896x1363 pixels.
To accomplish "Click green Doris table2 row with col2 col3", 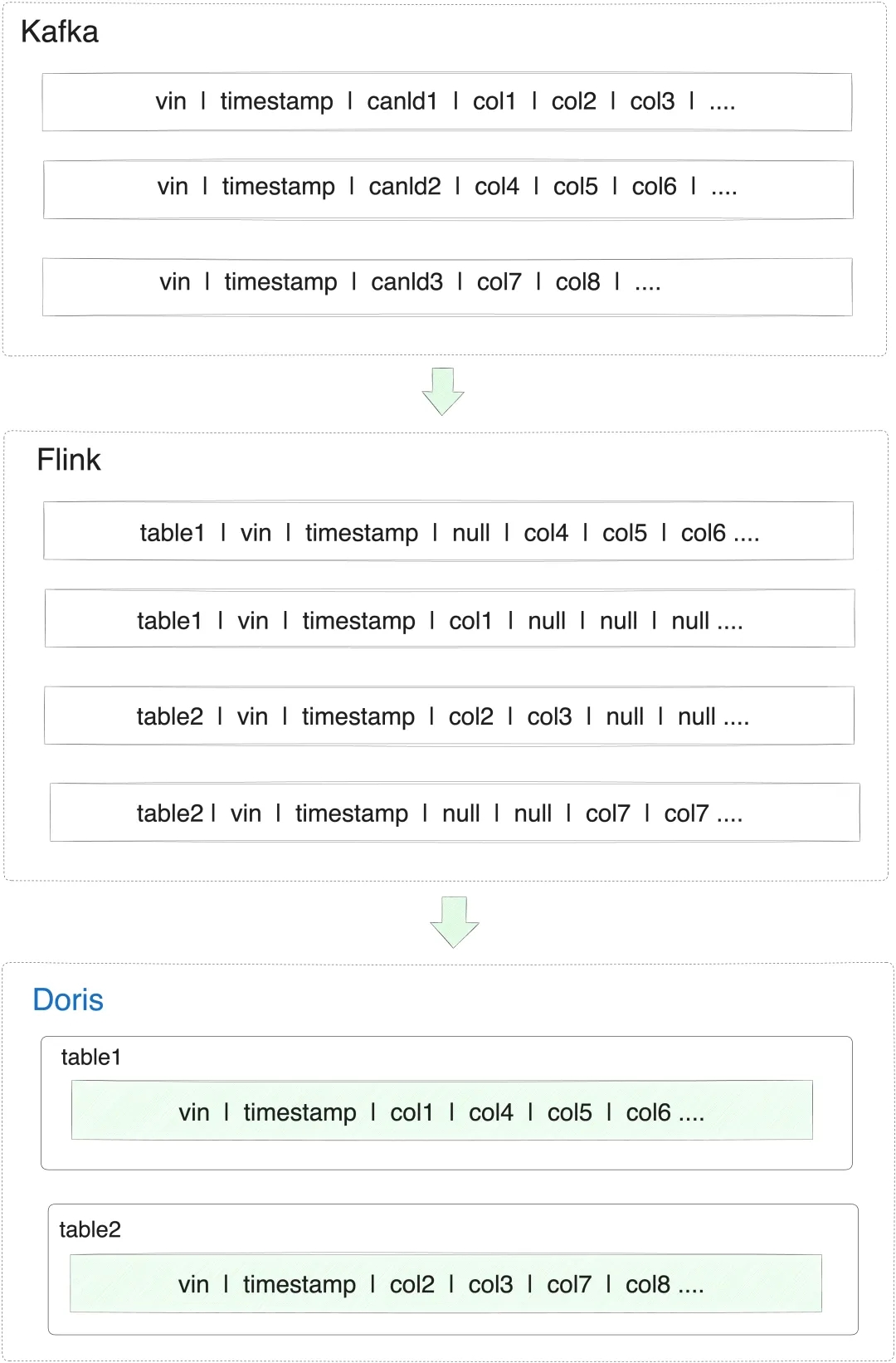I will coord(446,1283).
